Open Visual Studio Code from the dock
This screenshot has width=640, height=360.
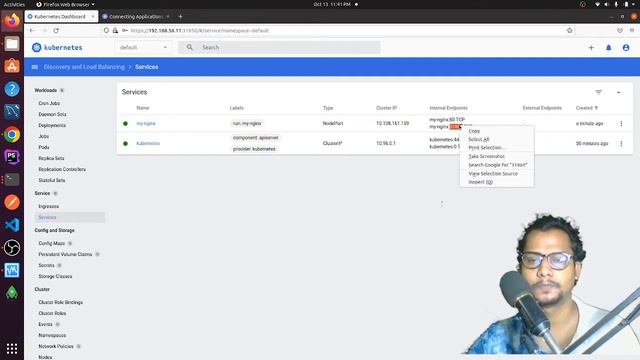coord(12,225)
